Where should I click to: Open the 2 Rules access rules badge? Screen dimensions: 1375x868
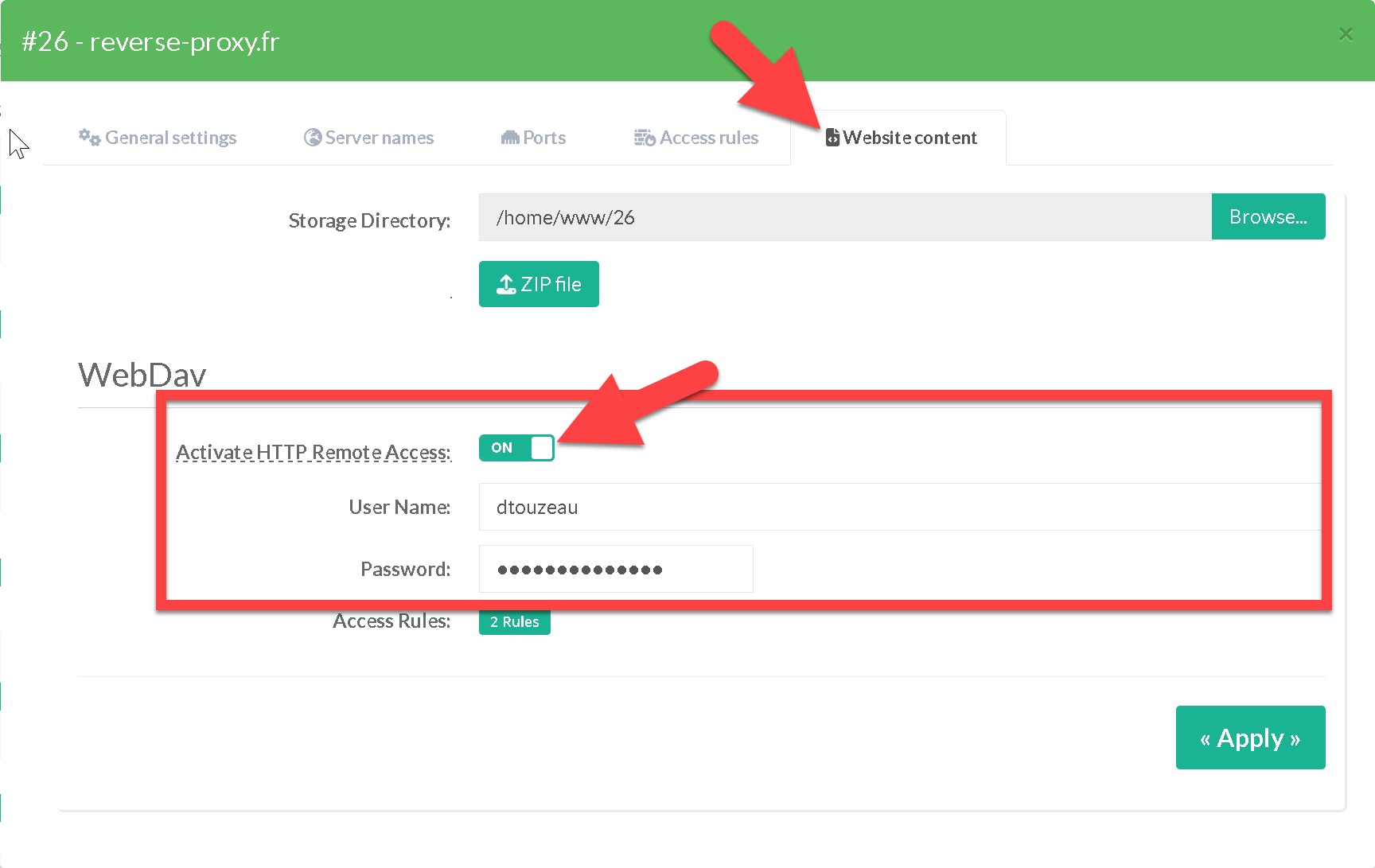514,621
